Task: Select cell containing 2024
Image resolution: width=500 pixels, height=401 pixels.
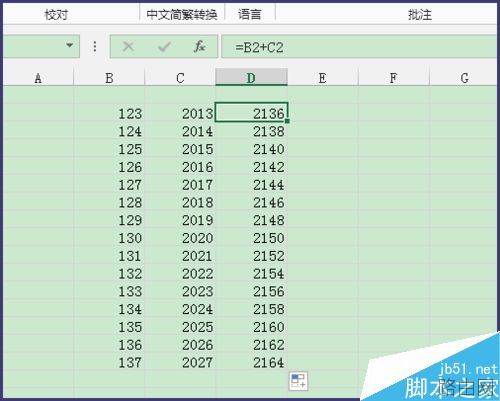Action: coord(180,309)
